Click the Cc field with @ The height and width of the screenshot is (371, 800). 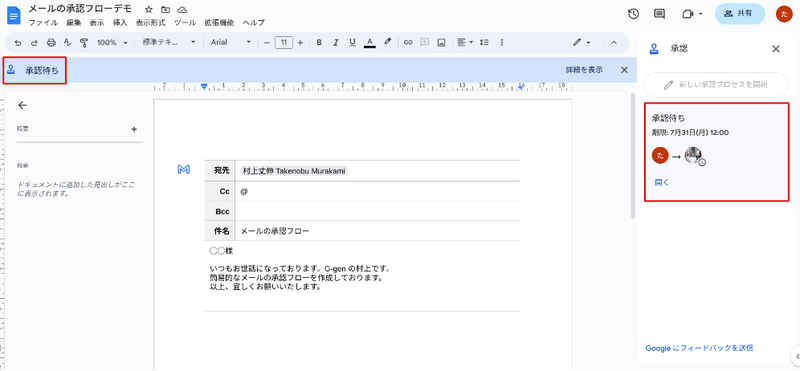[378, 191]
